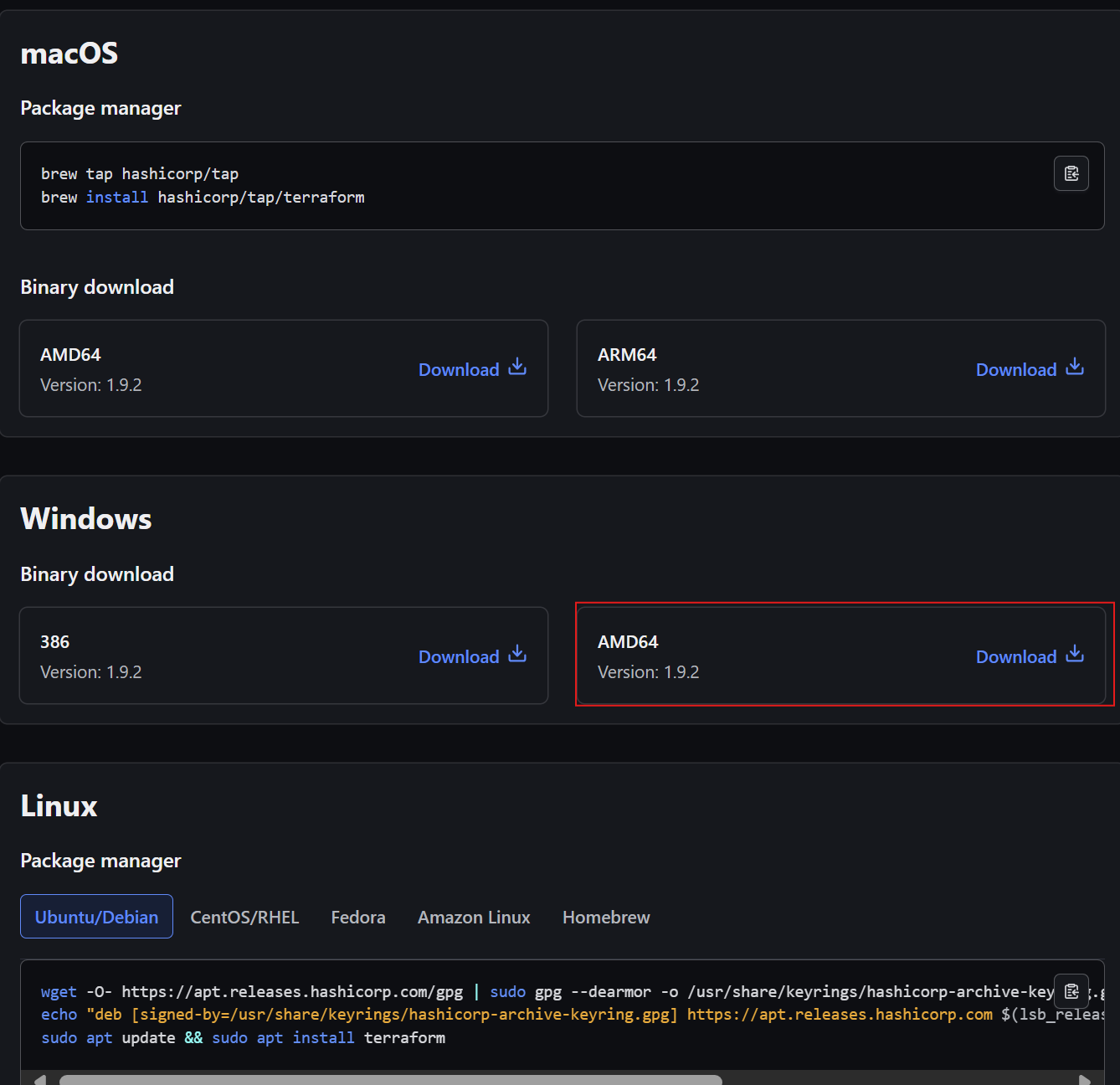Click the horizontal scrollbar of Linux code block
The image size is (1120, 1085).
coord(390,1080)
